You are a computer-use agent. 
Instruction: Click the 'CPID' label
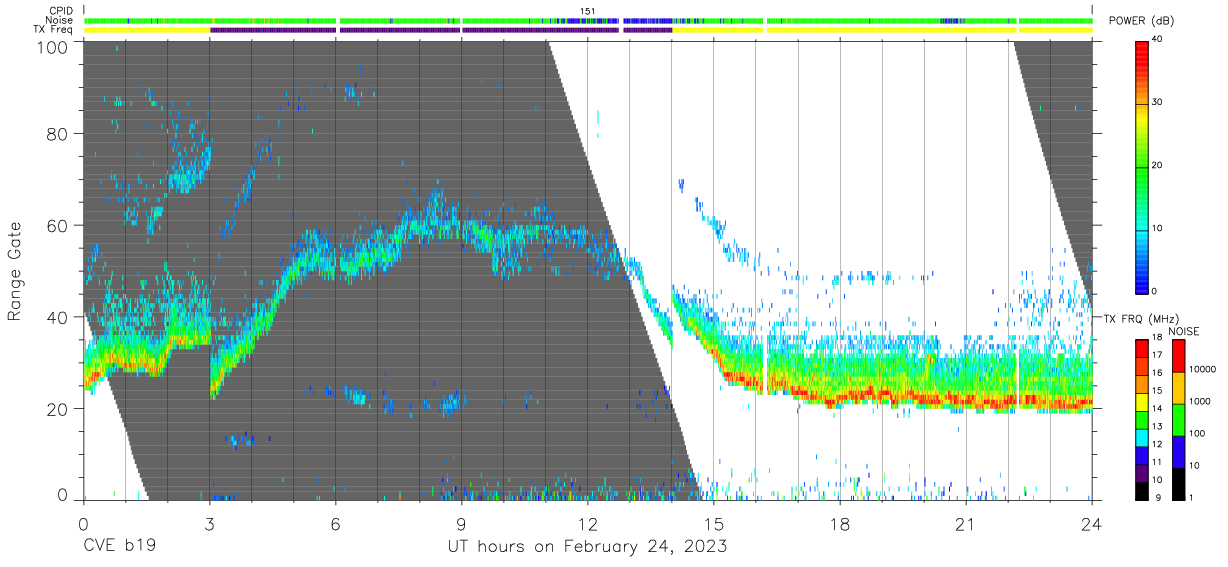point(61,11)
